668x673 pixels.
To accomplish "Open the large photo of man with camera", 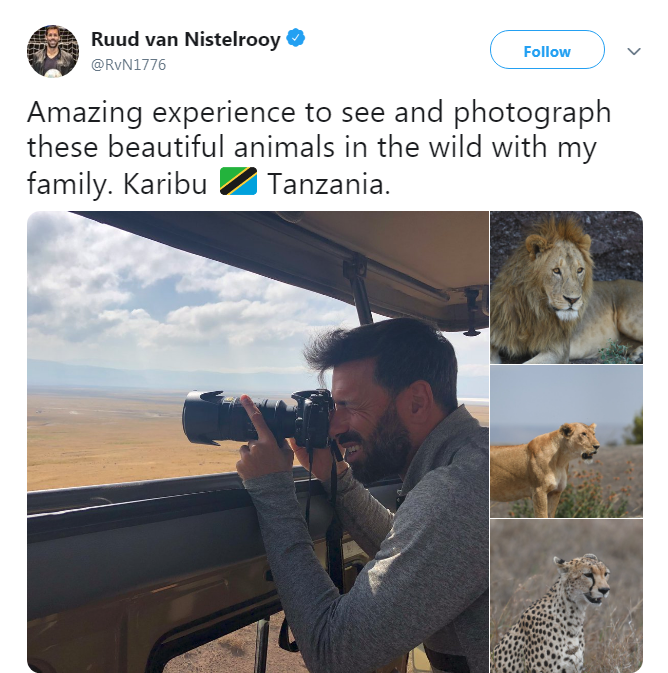I will coord(257,441).
